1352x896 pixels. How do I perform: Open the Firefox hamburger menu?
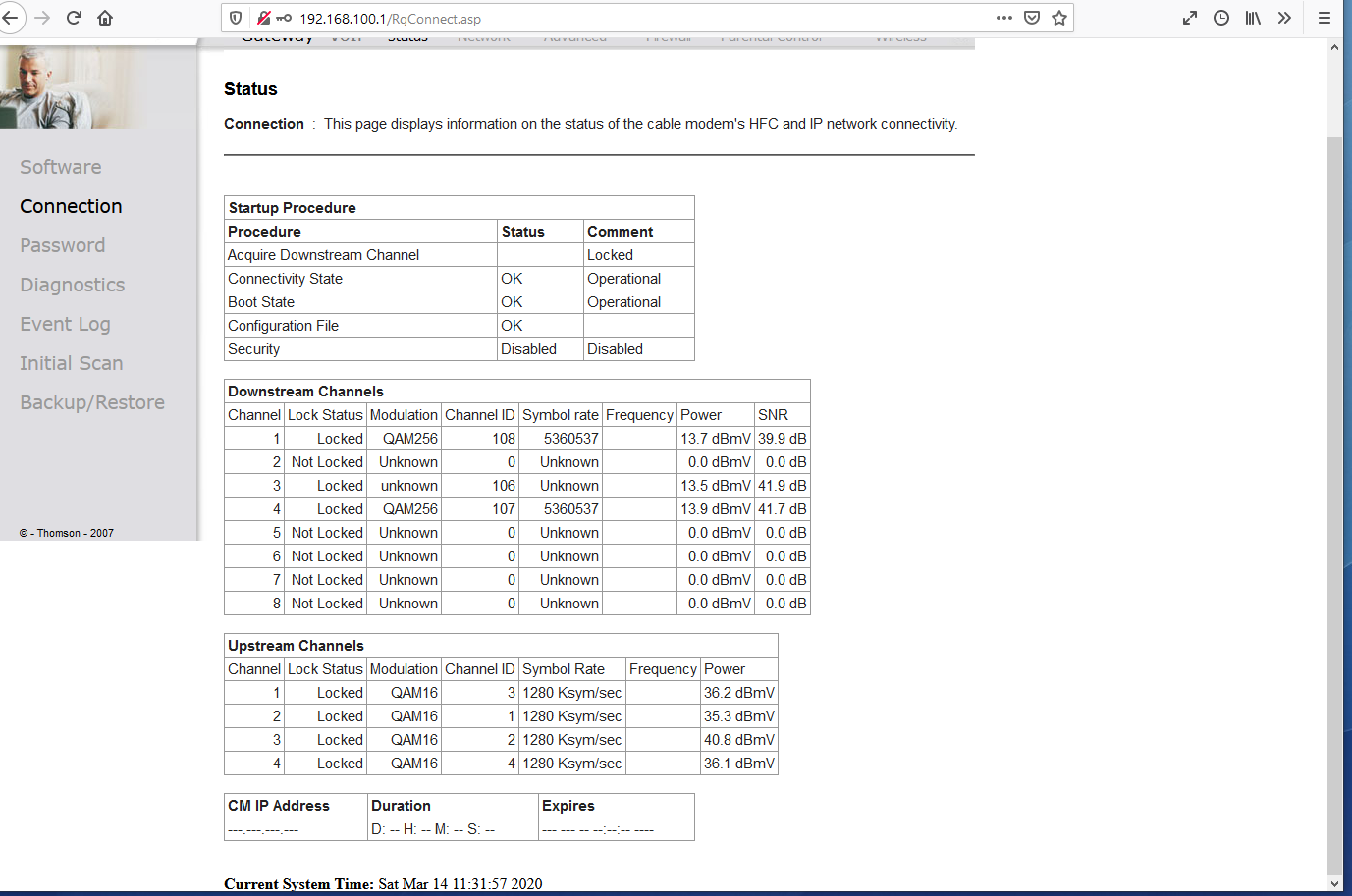click(1325, 18)
